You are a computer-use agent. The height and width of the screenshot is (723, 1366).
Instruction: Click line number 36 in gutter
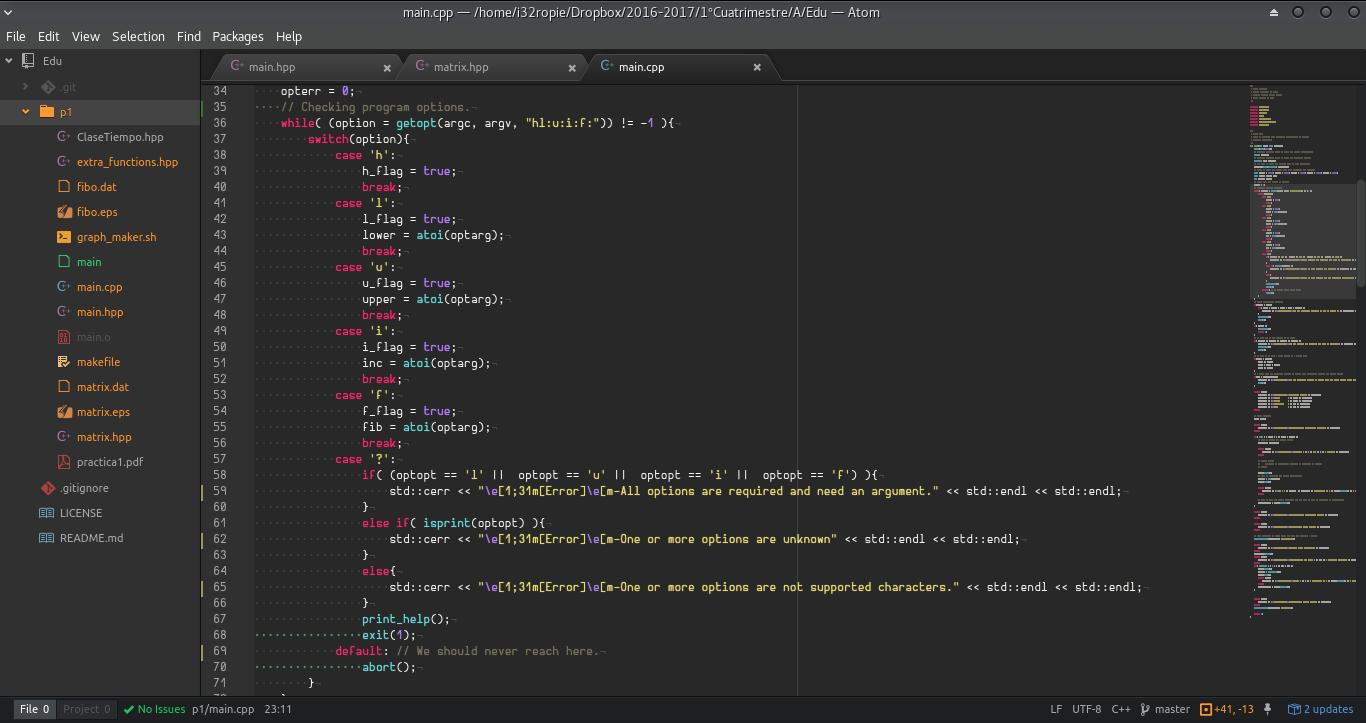tap(220, 123)
